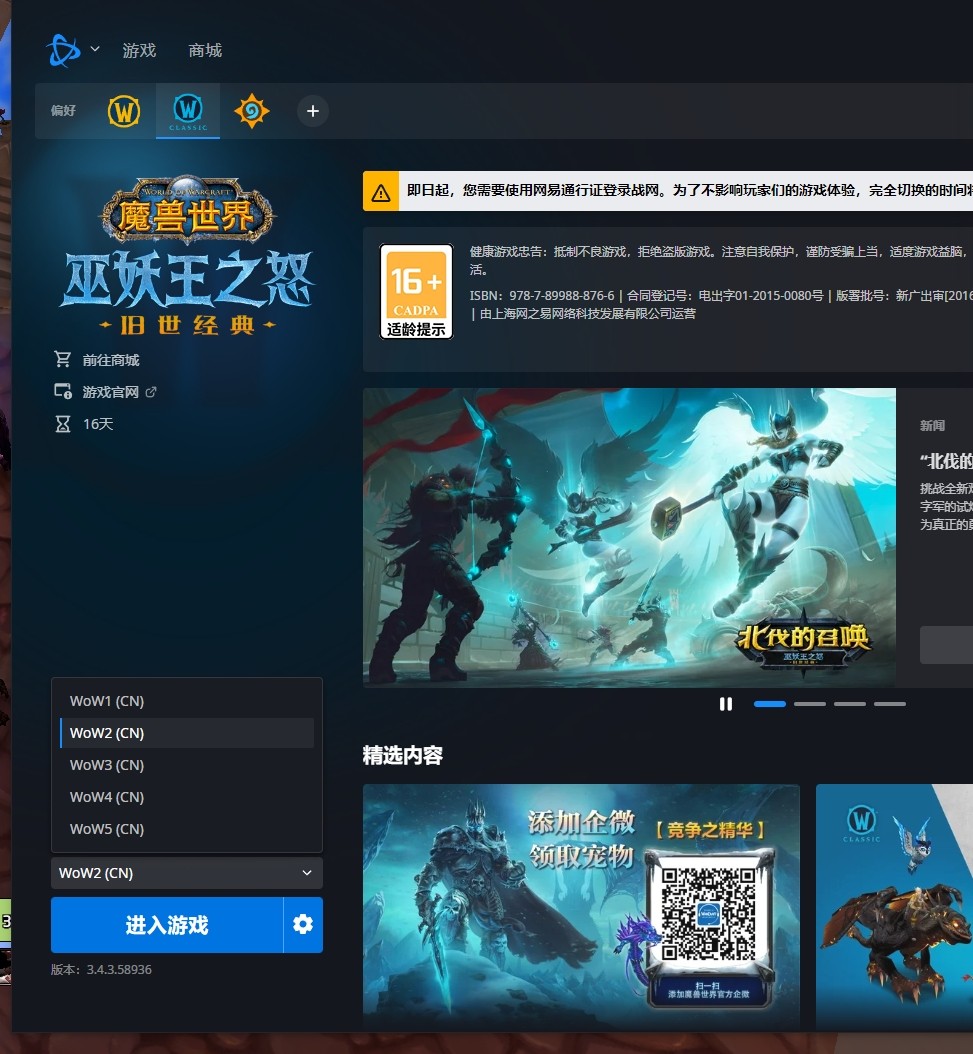Screen dimensions: 973x1054
Task: Click the shopping cart icon
Action: point(63,360)
